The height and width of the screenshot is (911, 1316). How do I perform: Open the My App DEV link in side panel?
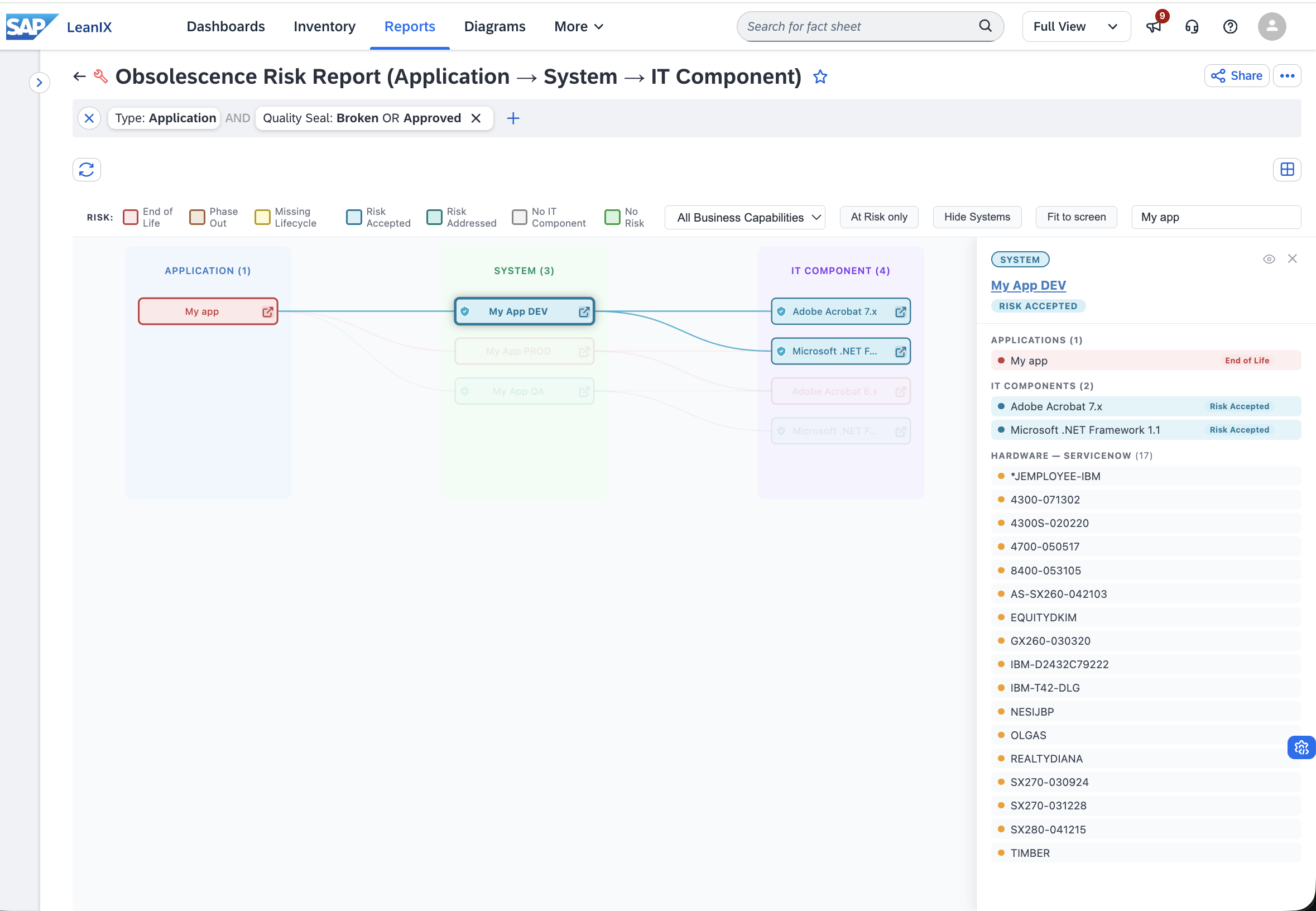1029,285
